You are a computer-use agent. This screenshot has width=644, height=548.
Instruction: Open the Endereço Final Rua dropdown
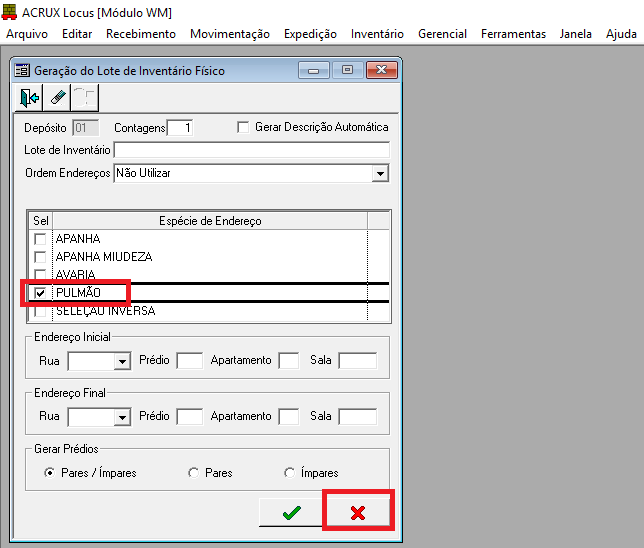[x=122, y=417]
